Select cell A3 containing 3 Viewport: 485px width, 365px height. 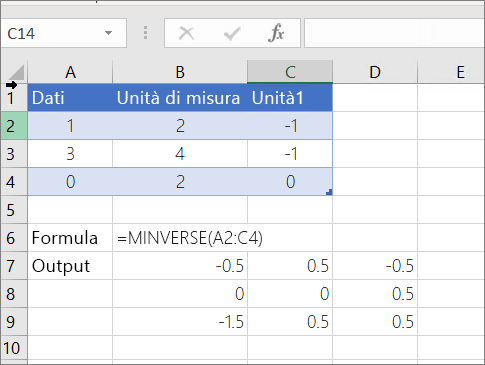70,154
